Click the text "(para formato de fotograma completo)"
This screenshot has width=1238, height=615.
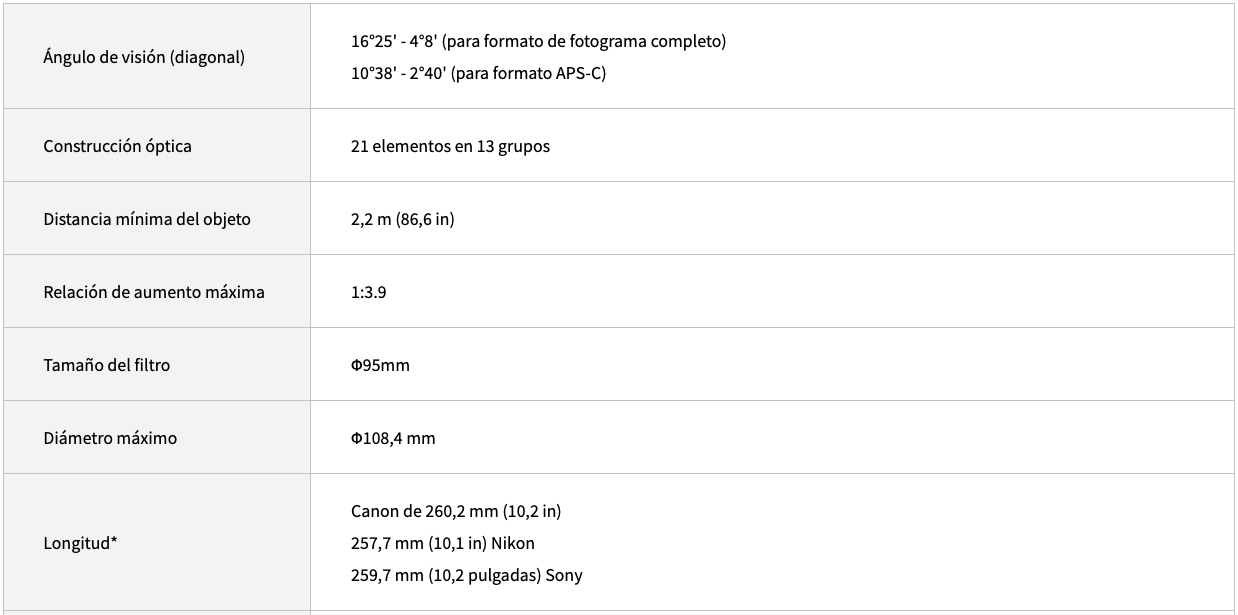(584, 41)
